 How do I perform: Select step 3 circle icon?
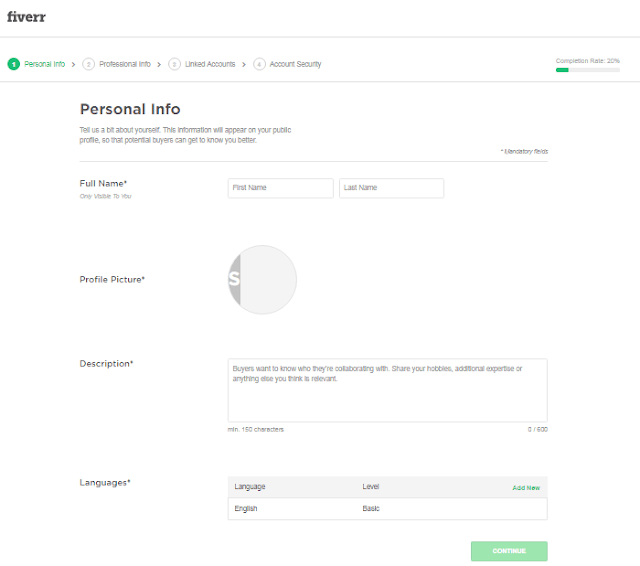pos(174,64)
